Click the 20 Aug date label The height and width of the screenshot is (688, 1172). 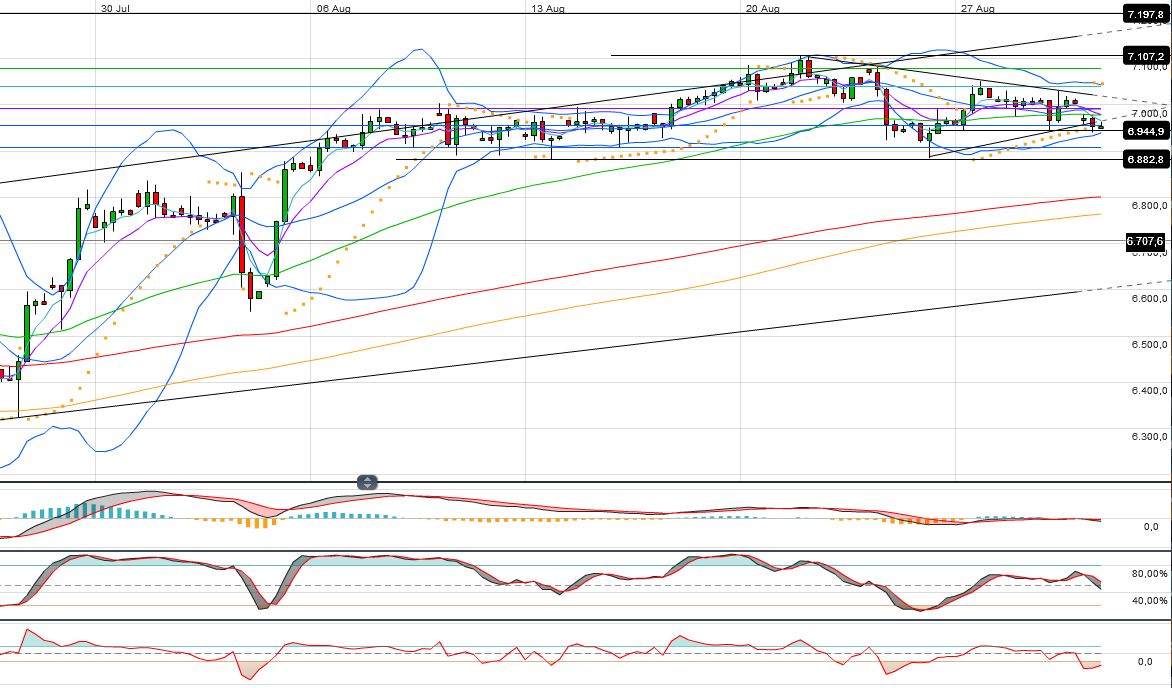click(x=763, y=9)
